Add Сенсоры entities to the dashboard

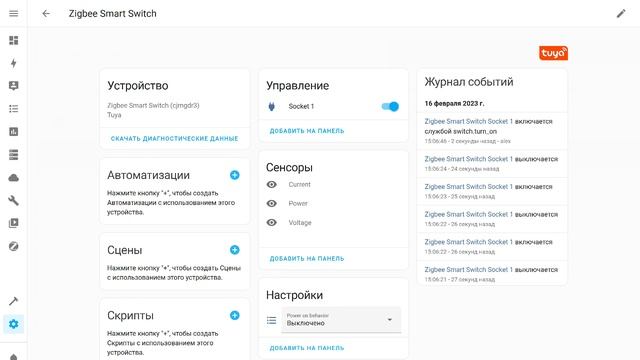(x=307, y=259)
